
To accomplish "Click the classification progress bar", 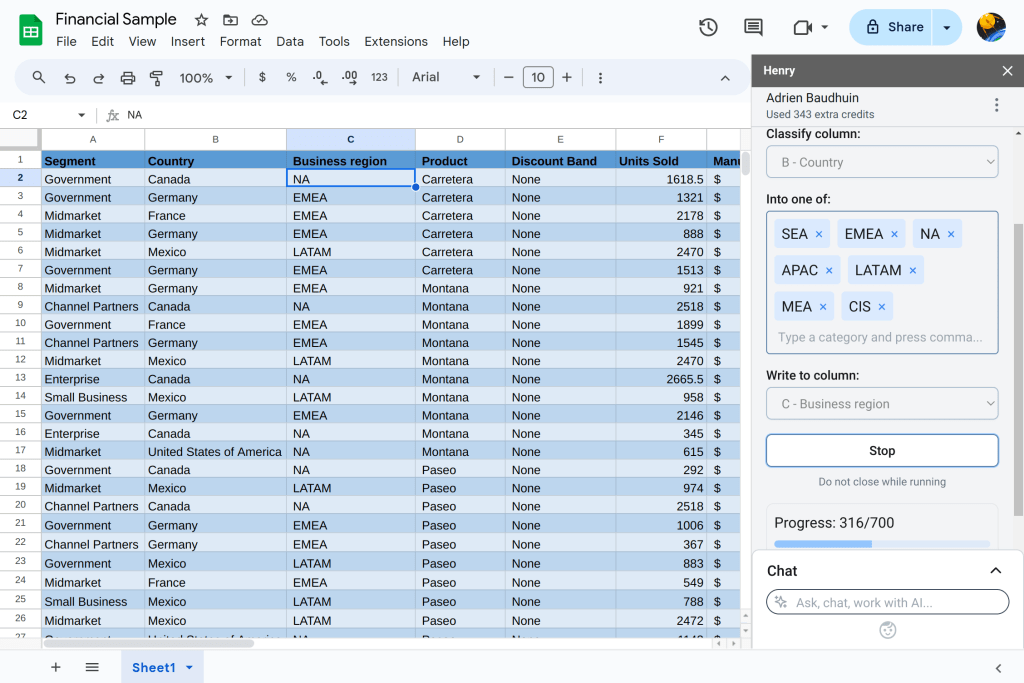I will click(x=882, y=544).
